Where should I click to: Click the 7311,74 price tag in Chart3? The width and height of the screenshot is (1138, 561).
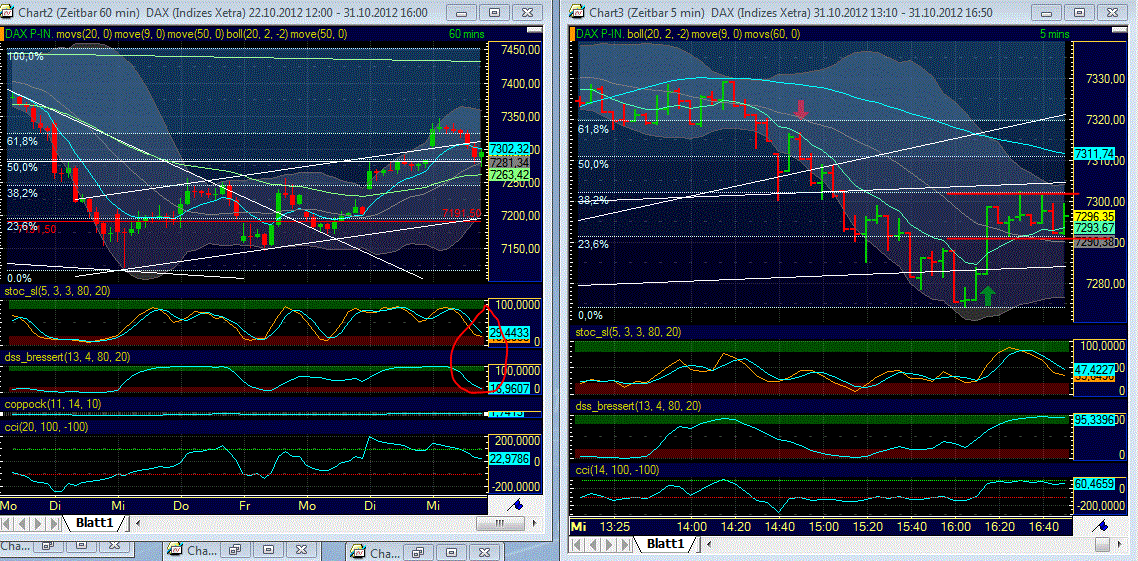tap(1094, 154)
